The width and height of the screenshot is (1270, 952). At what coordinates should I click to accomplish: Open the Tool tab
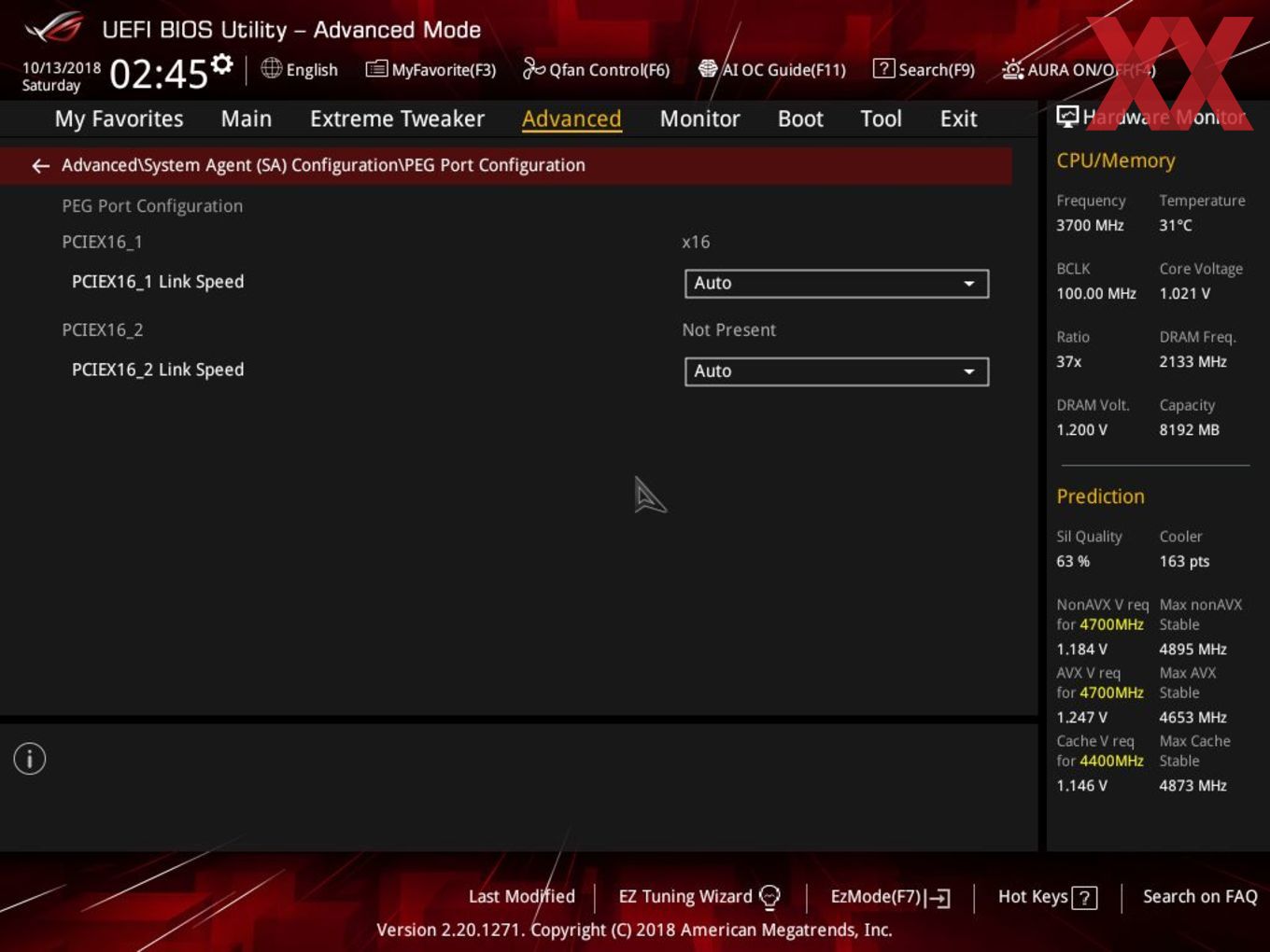[x=881, y=119]
